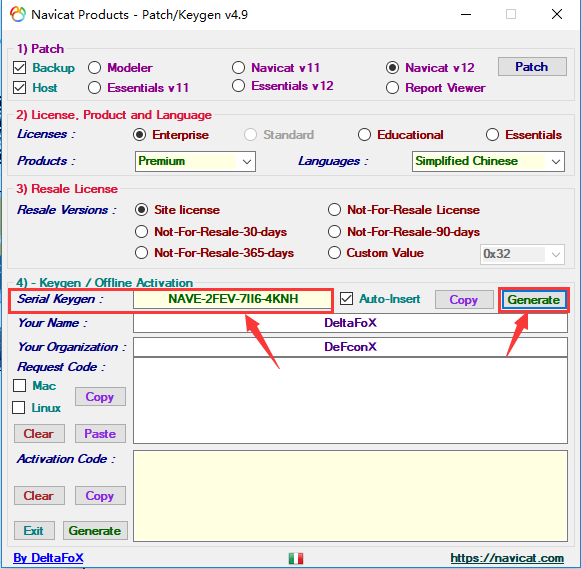Enable the Mac checkbox
The height and width of the screenshot is (569, 581).
(19, 386)
